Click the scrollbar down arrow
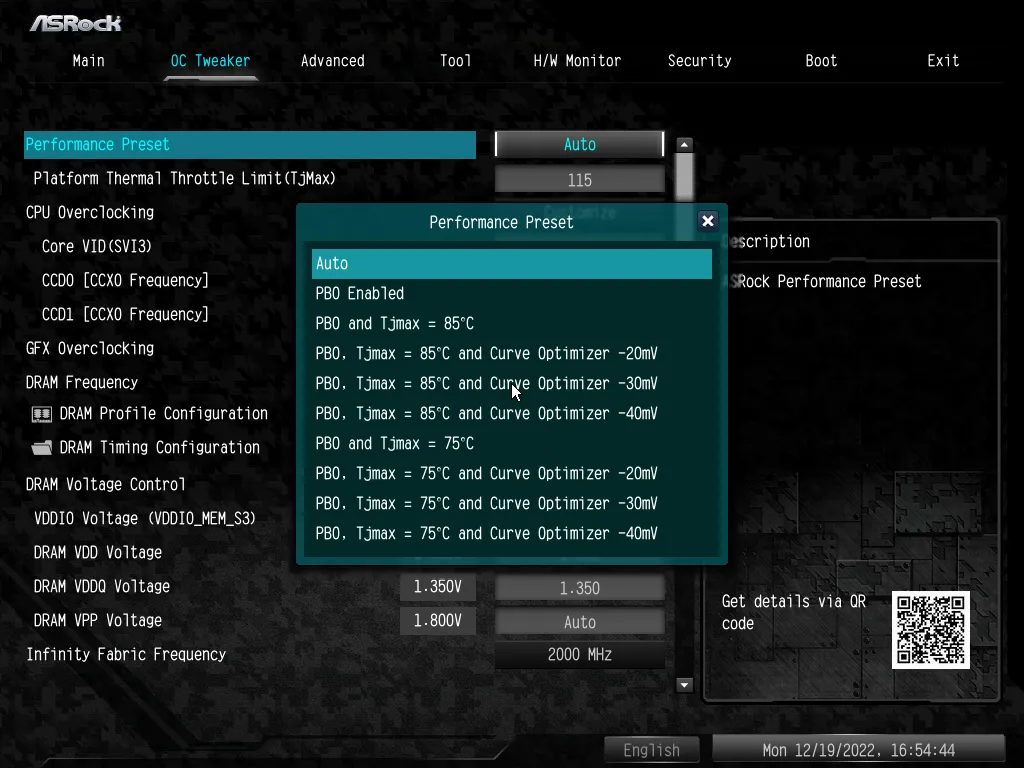 [684, 685]
